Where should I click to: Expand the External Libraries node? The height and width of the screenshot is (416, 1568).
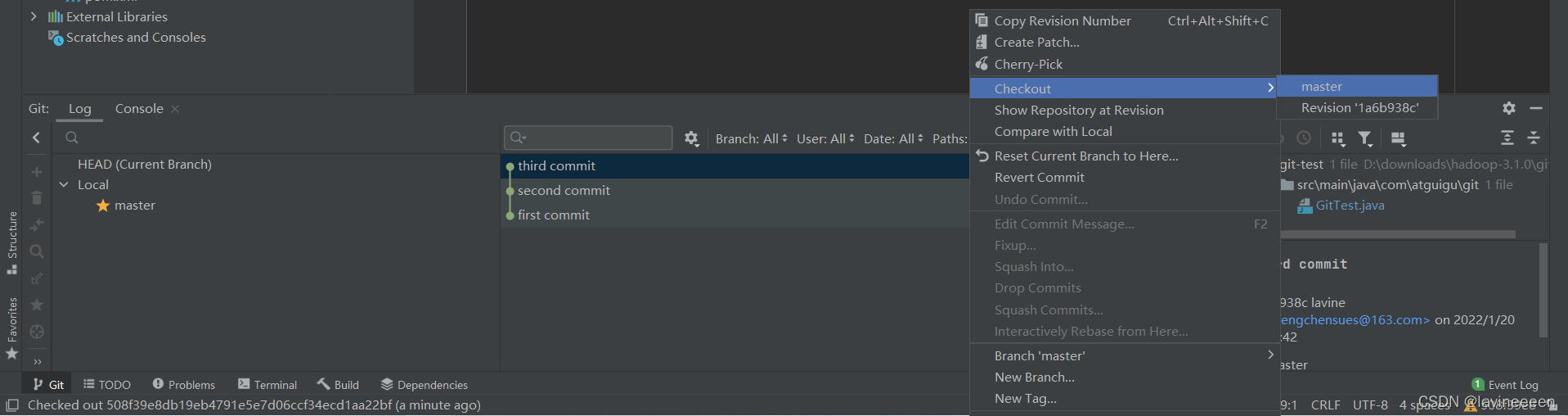pyautogui.click(x=34, y=16)
